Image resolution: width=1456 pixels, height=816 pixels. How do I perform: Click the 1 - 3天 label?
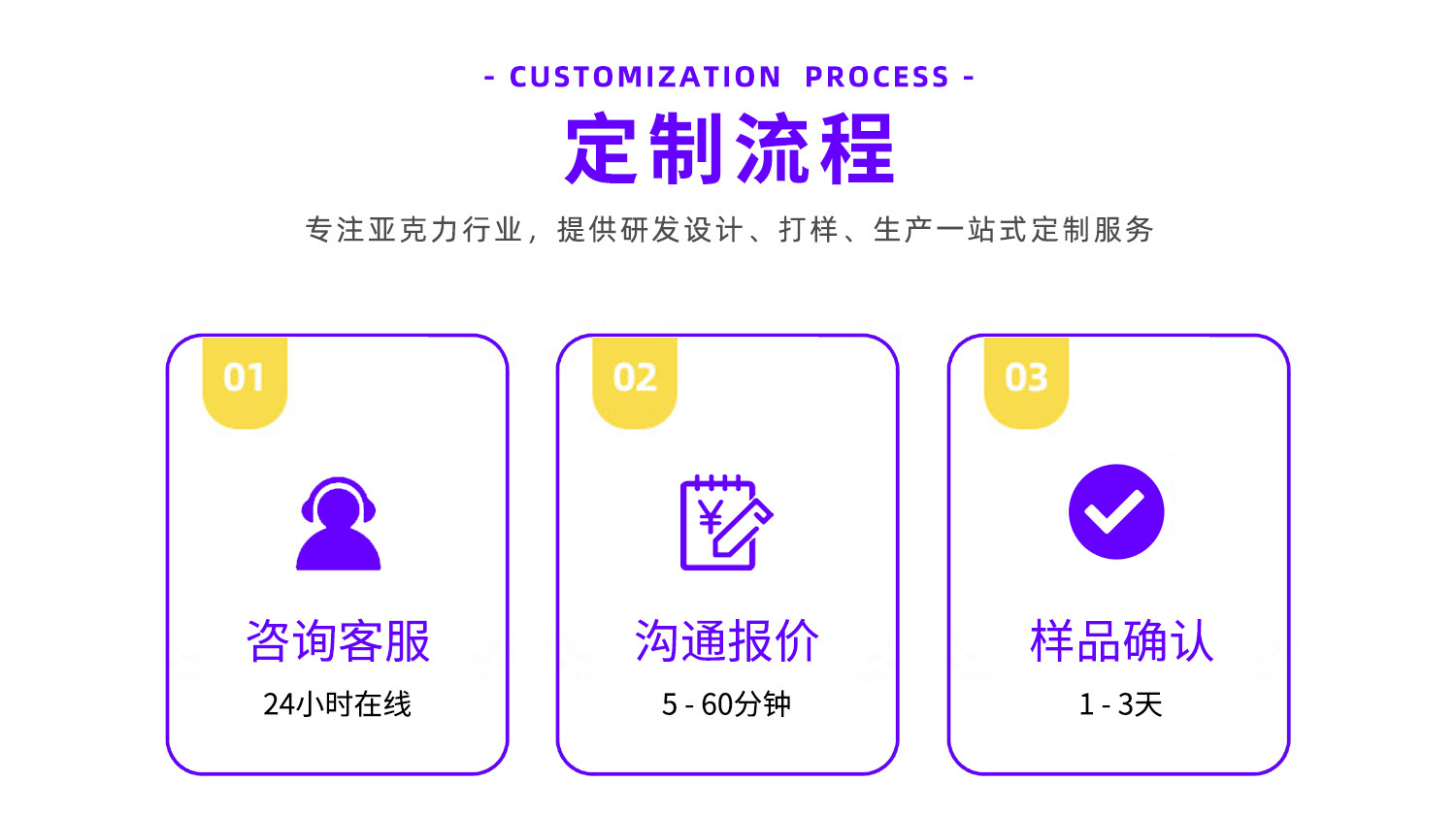[1120, 703]
